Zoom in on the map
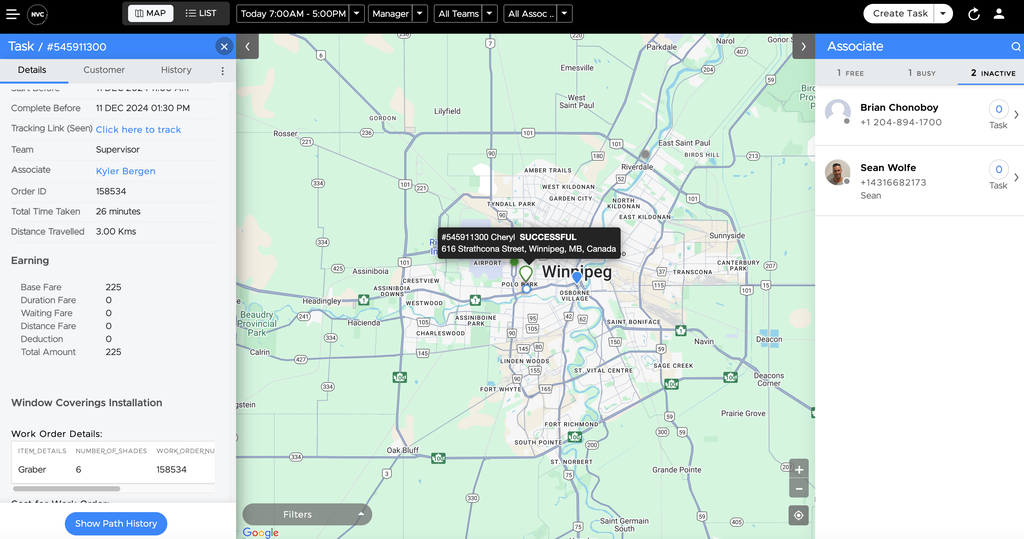Viewport: 1024px width, 539px height. (x=798, y=470)
